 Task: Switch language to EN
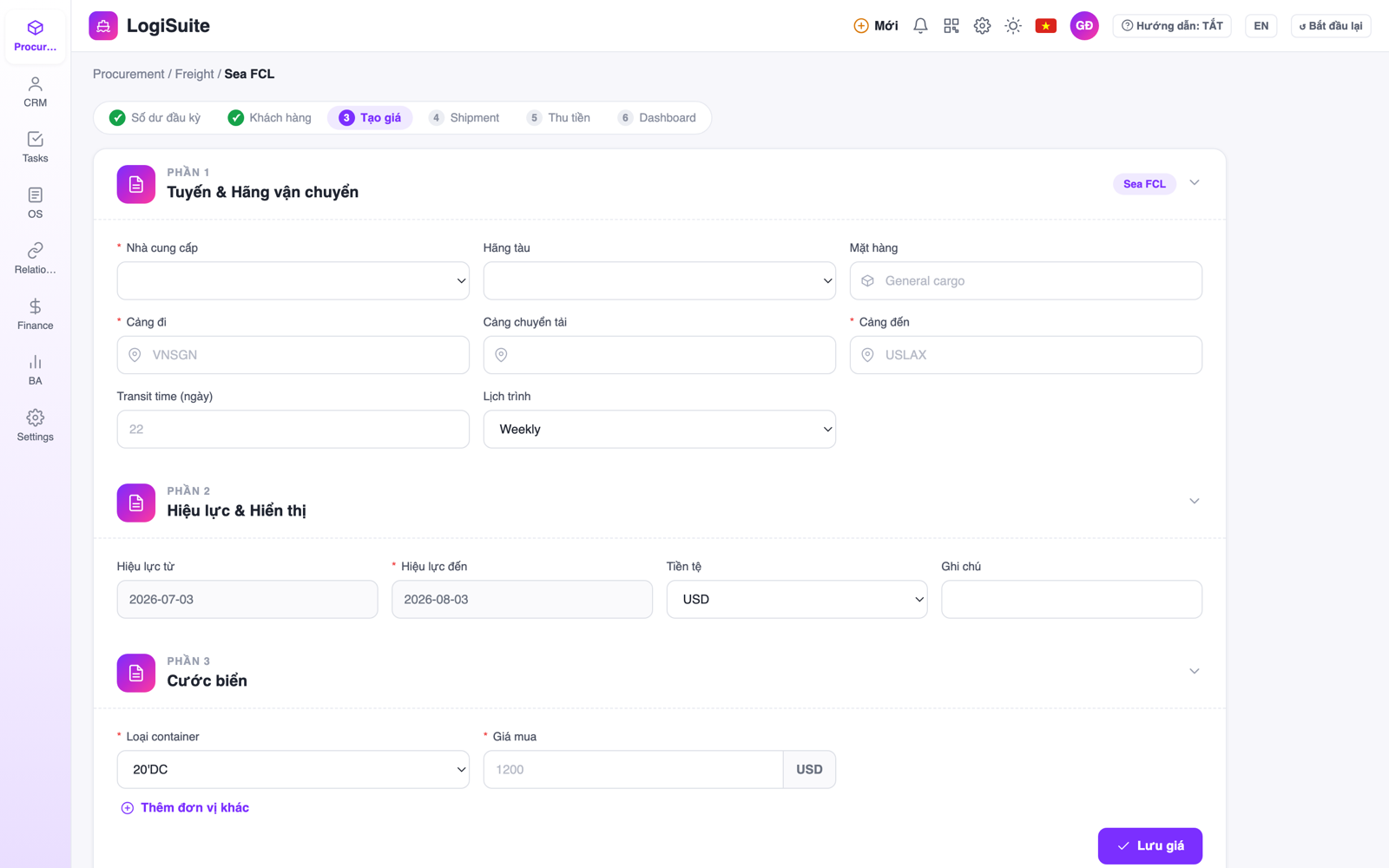tap(1261, 26)
